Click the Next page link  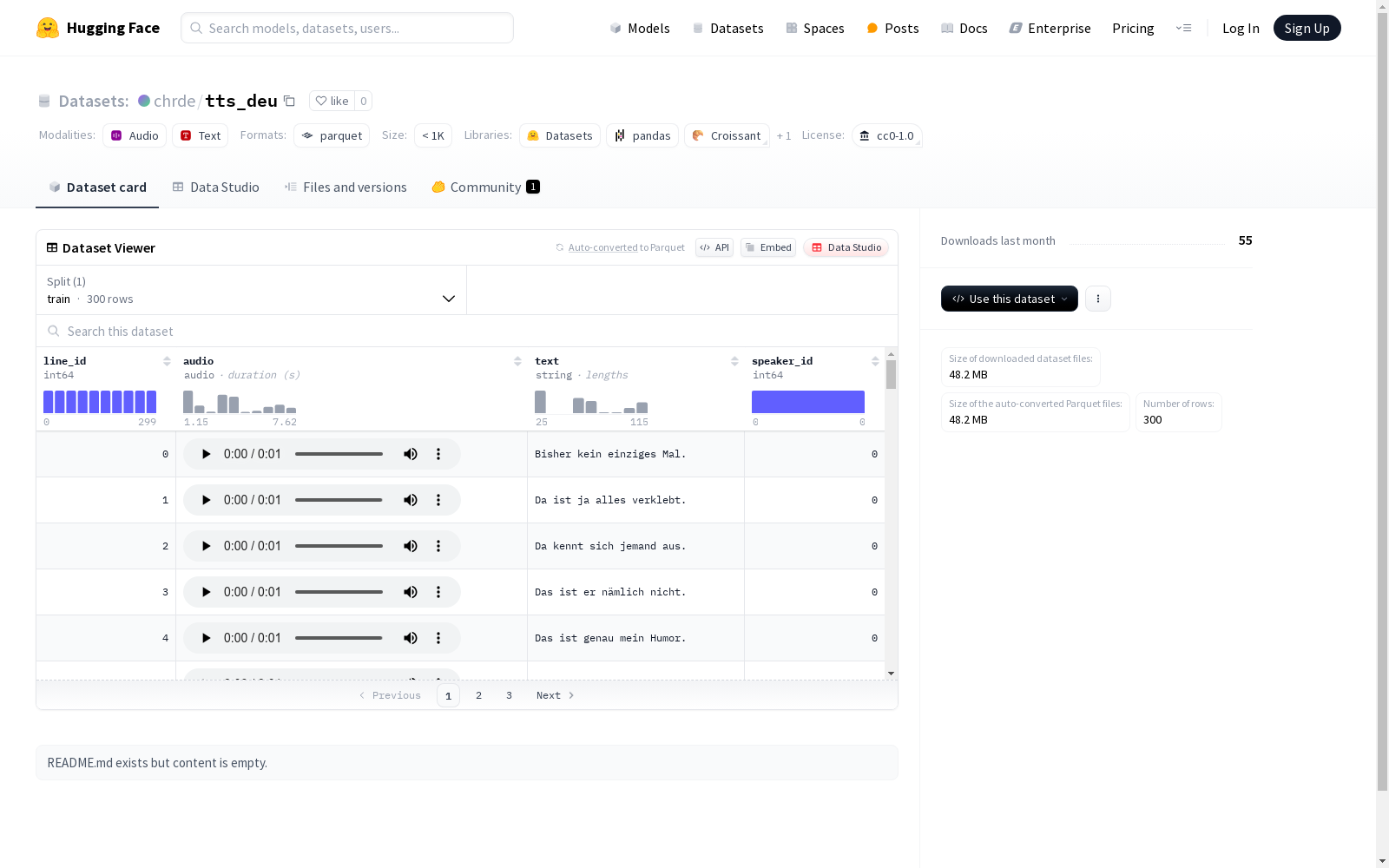pyautogui.click(x=556, y=695)
